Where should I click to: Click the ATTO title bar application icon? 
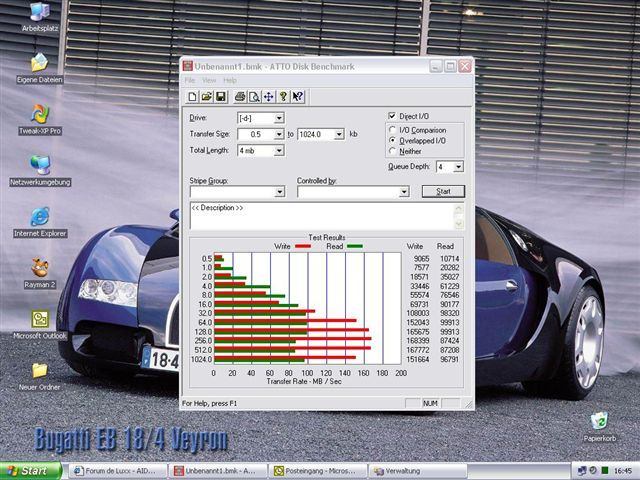point(187,66)
